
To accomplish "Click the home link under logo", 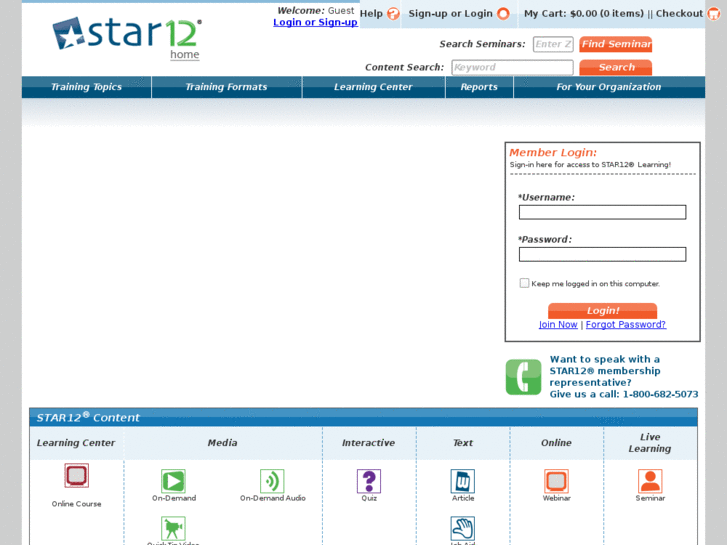I will coord(185,55).
